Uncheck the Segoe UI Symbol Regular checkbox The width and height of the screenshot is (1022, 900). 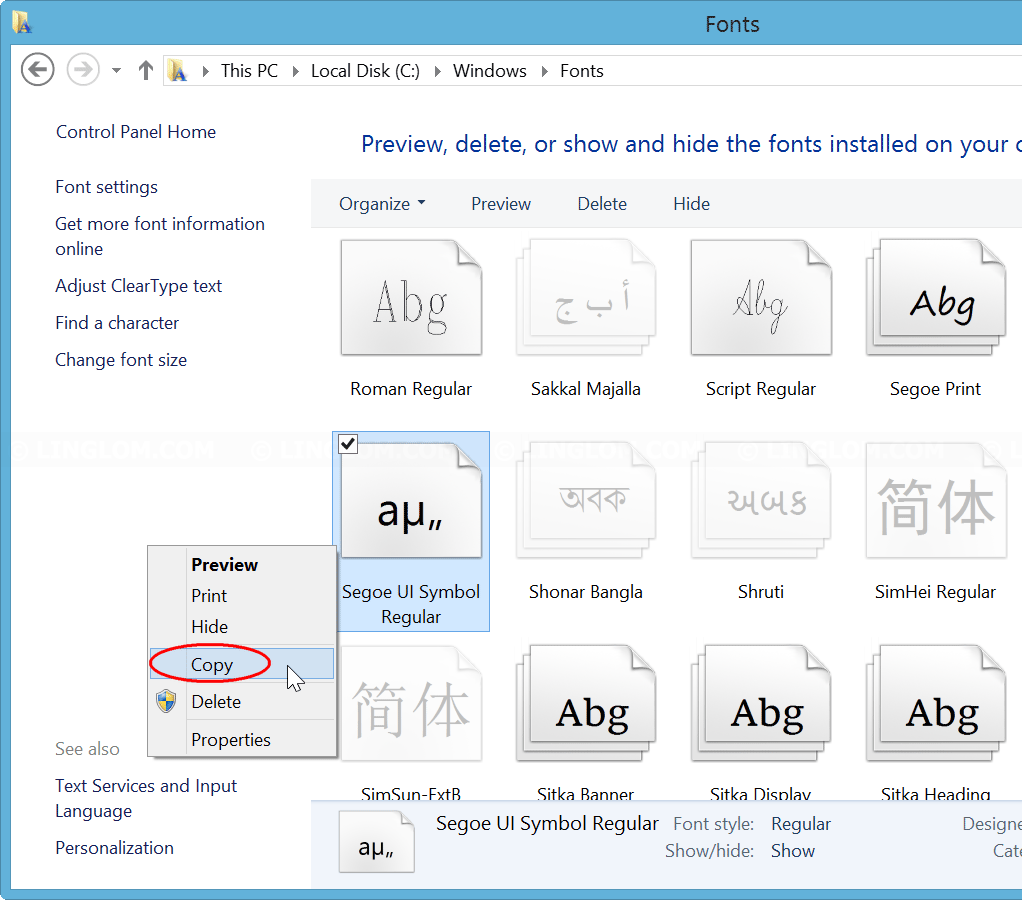(348, 443)
